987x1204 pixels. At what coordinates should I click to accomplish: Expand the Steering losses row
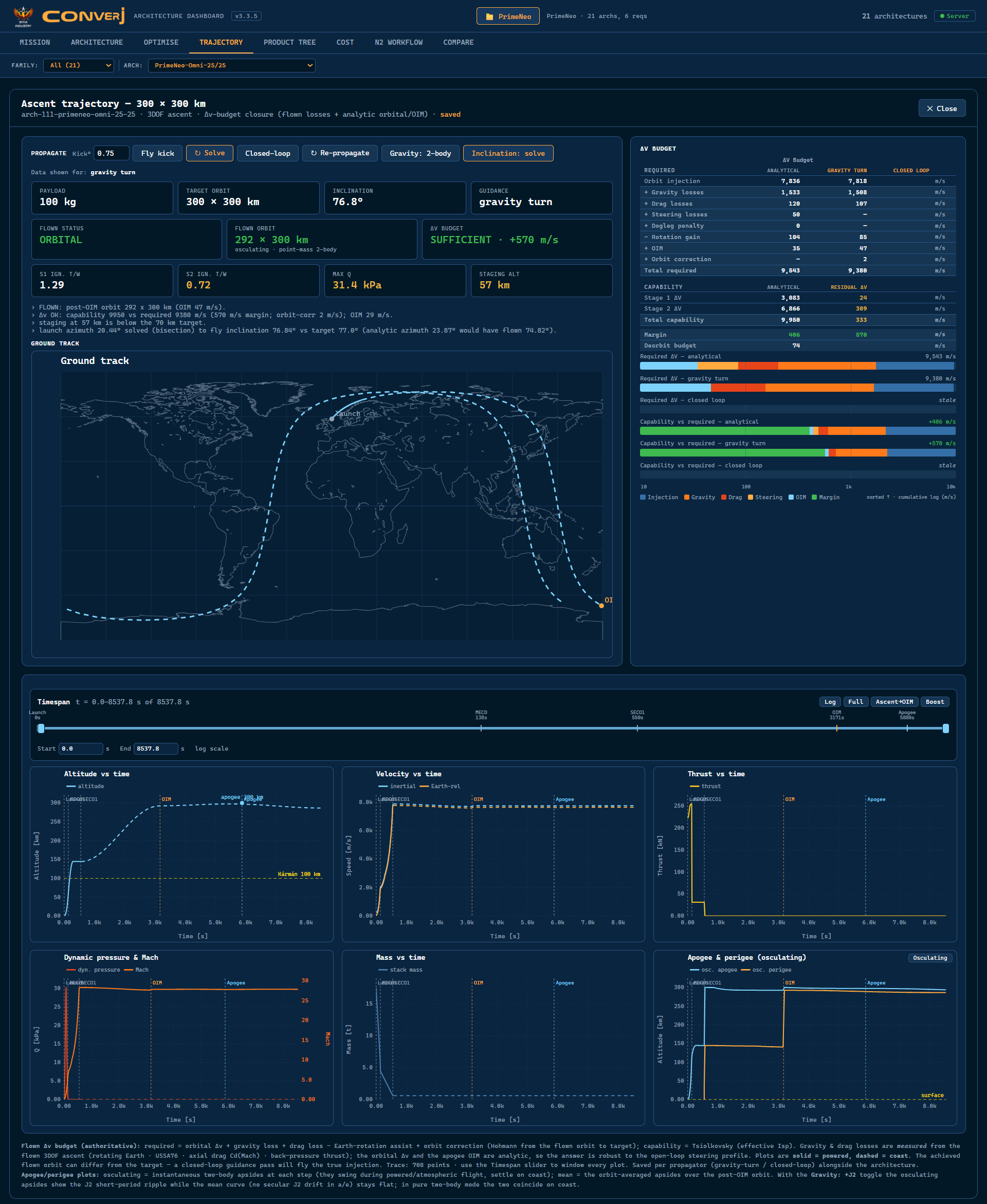798,214
